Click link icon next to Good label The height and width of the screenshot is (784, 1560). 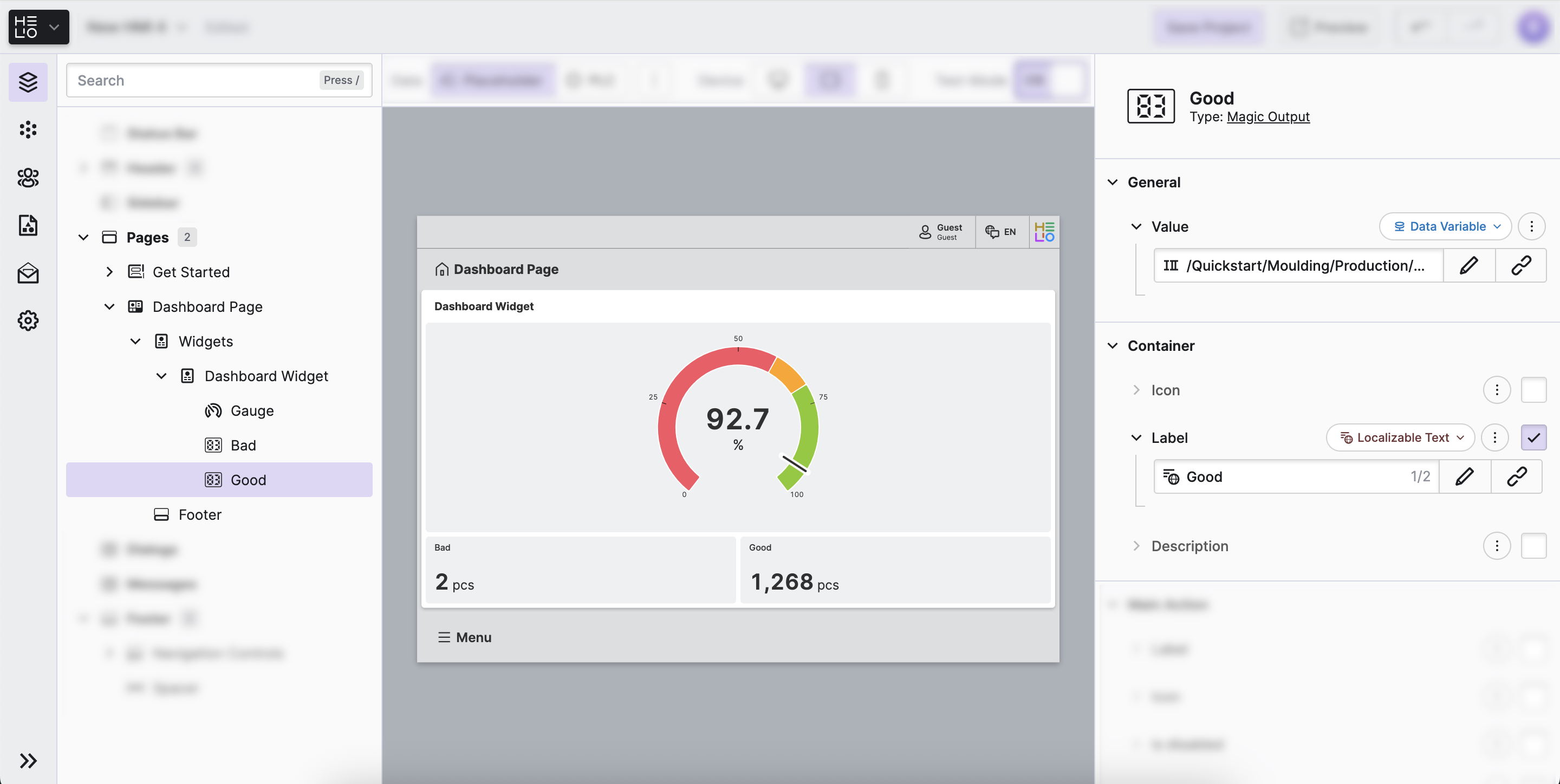coord(1517,476)
